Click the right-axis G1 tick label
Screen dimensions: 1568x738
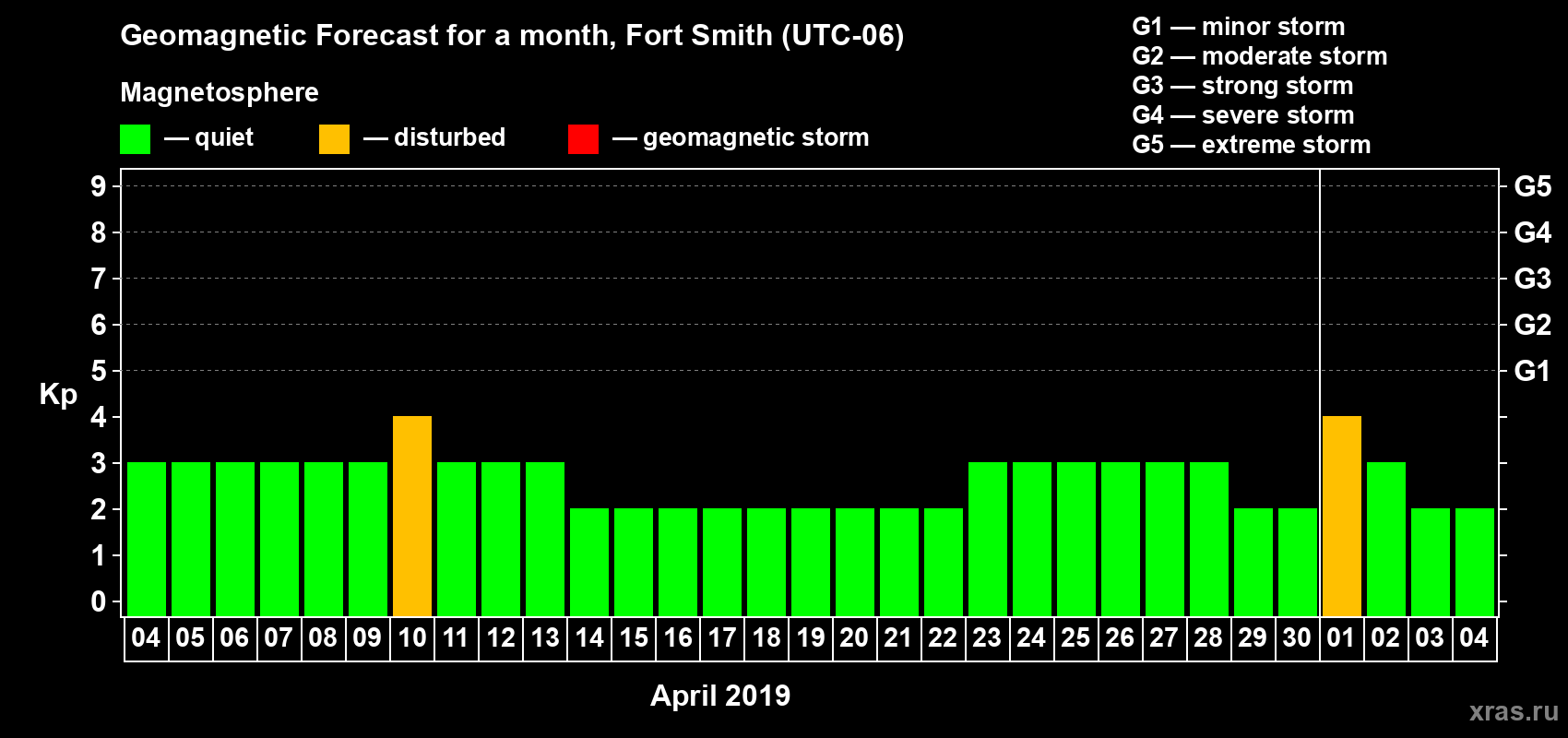click(1533, 371)
